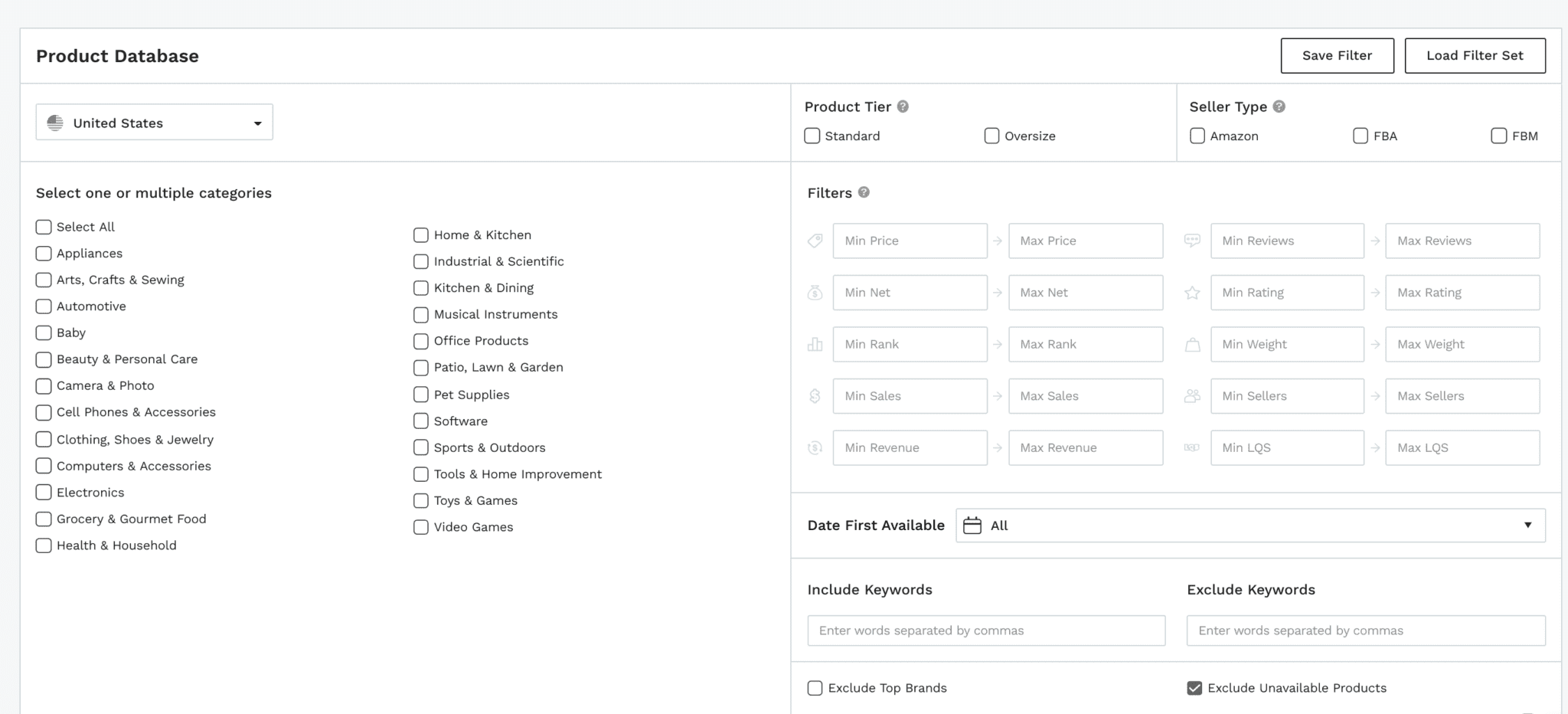Screen dimensions: 1568x714
Task: Click the price tag icon beside Min Price
Action: click(815, 241)
